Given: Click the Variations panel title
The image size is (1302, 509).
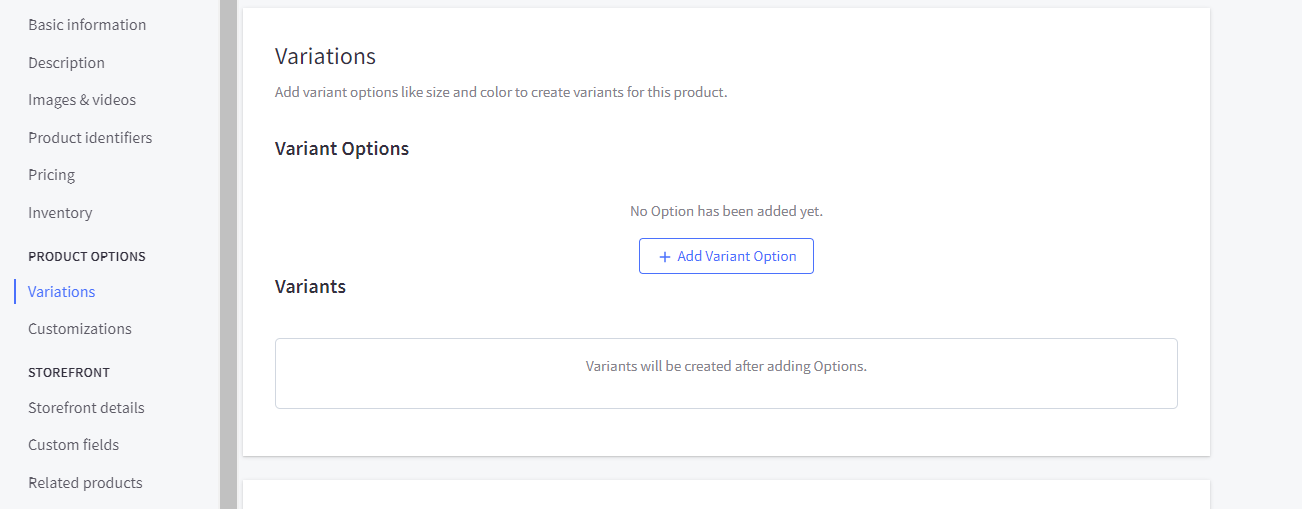Looking at the screenshot, I should (325, 56).
